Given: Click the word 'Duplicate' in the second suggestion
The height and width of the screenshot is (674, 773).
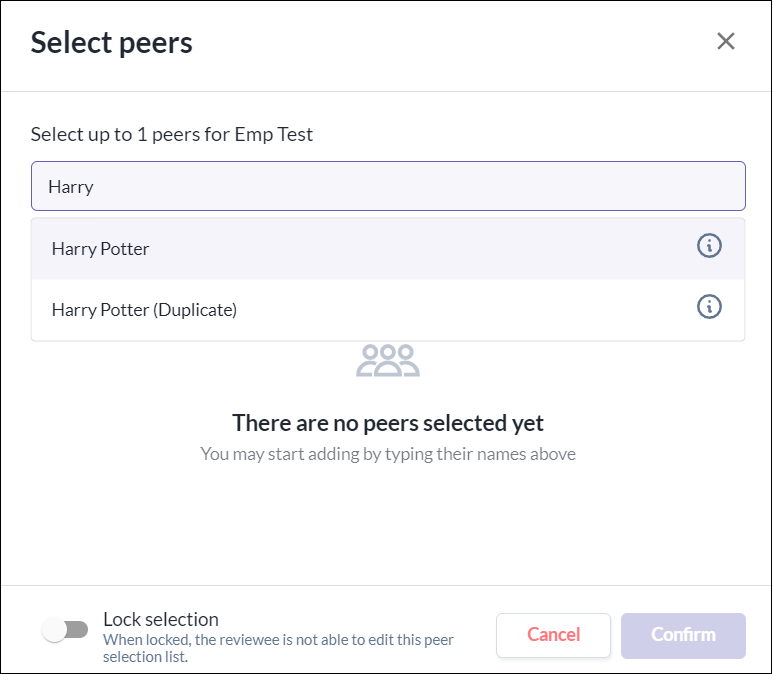Looking at the screenshot, I should coord(195,310).
